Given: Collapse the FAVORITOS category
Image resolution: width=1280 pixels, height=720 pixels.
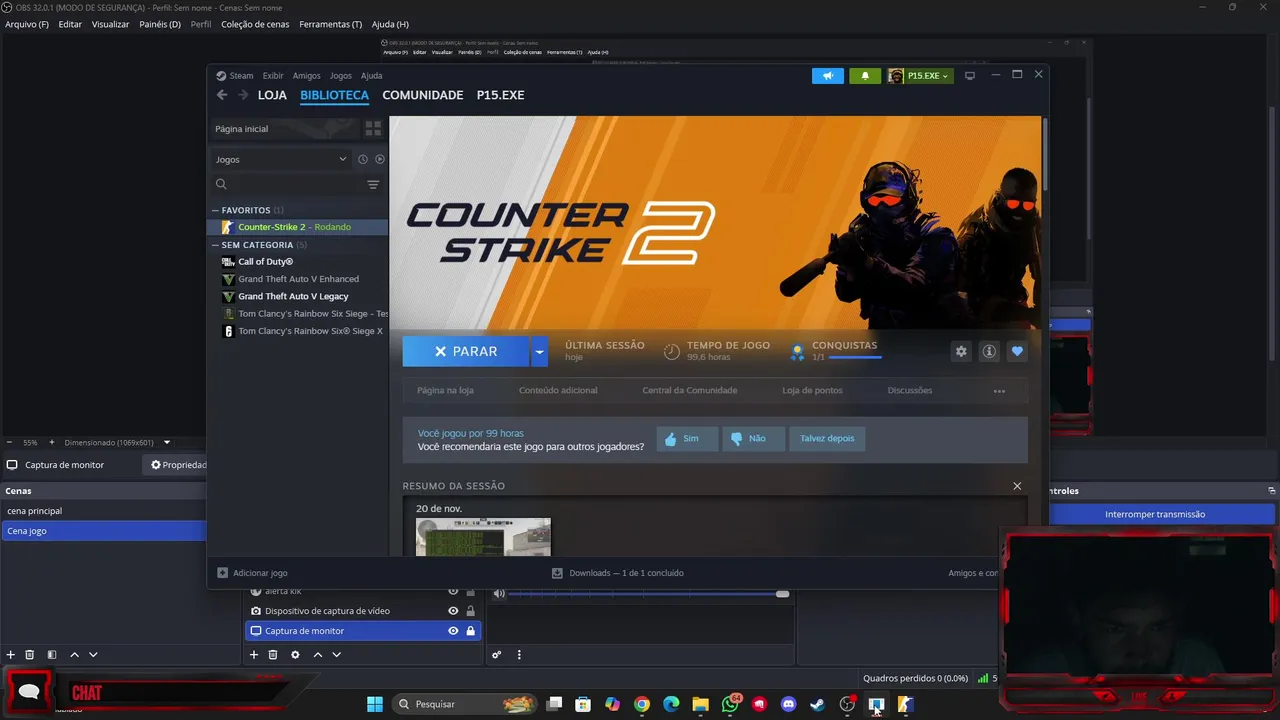Looking at the screenshot, I should pyautogui.click(x=215, y=210).
